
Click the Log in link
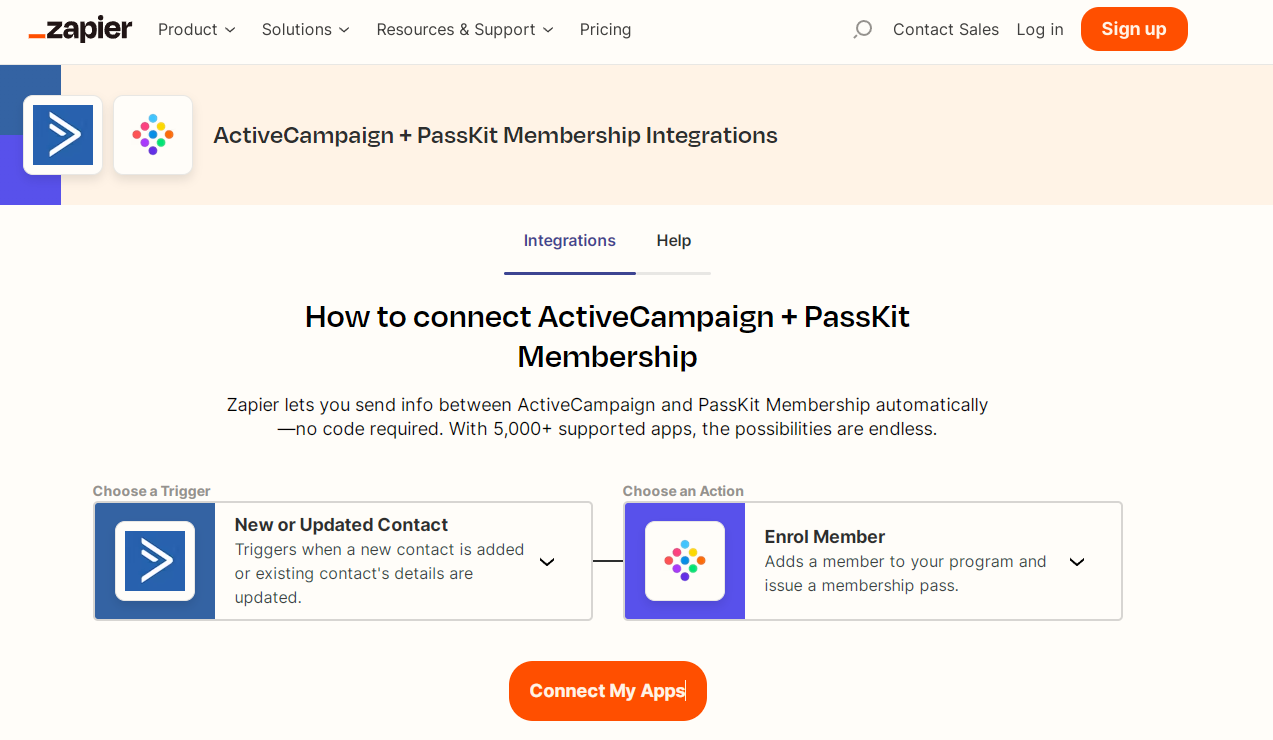[x=1040, y=30]
